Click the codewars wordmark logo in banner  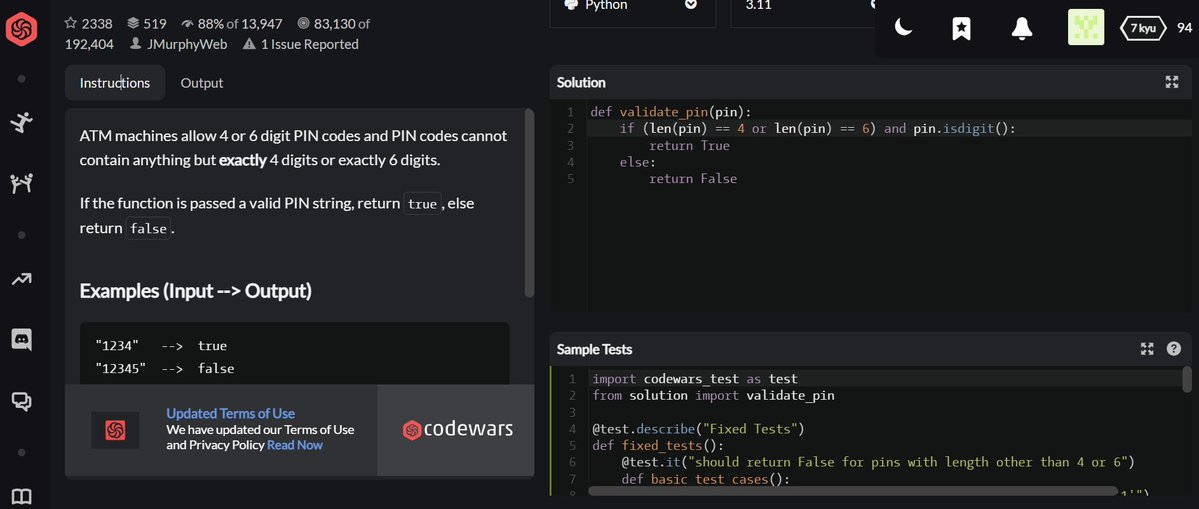tap(457, 430)
